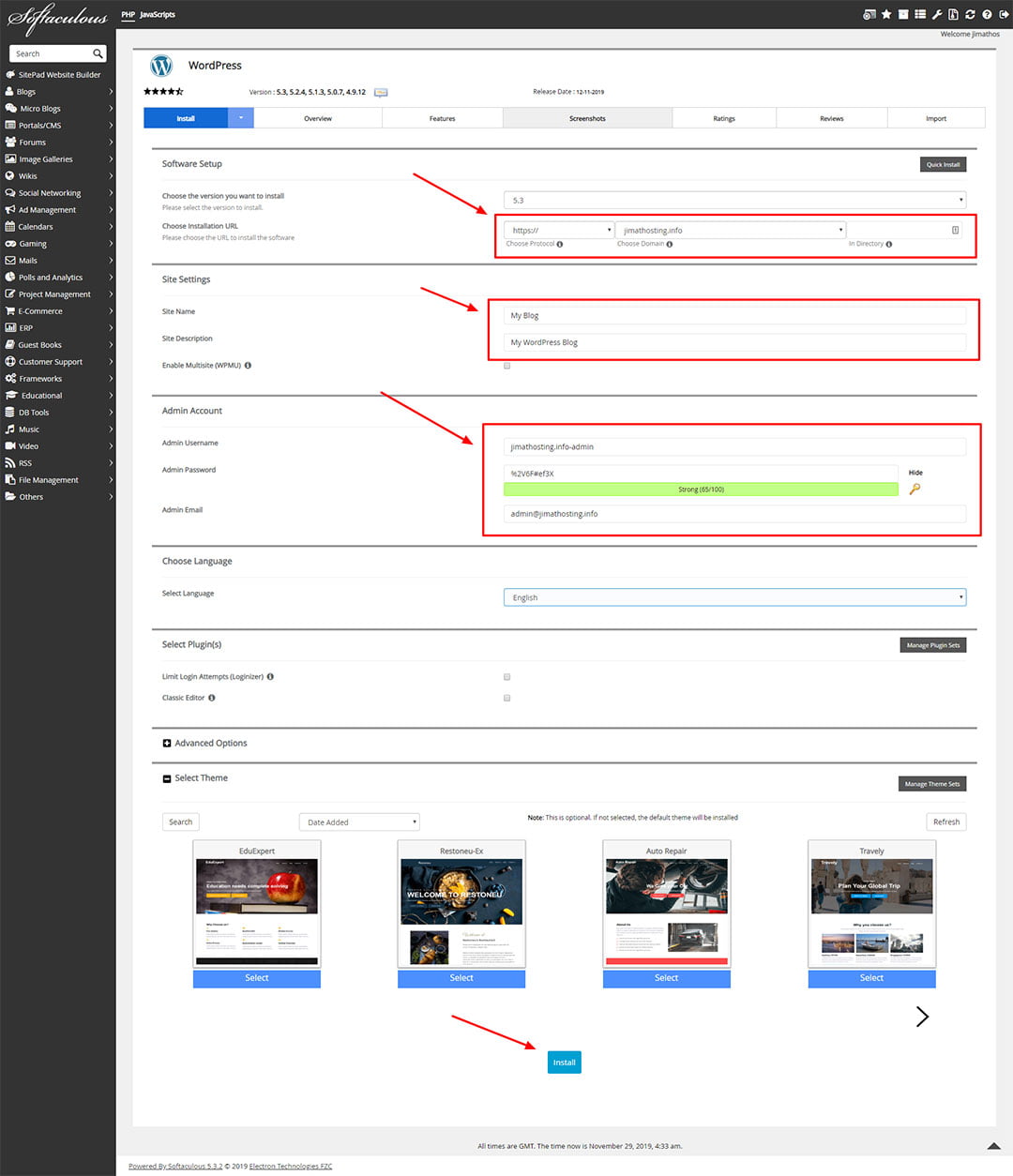This screenshot has height=1176, width=1013.
Task: Open the jimathosting.info domain dropdown
Action: pos(731,230)
